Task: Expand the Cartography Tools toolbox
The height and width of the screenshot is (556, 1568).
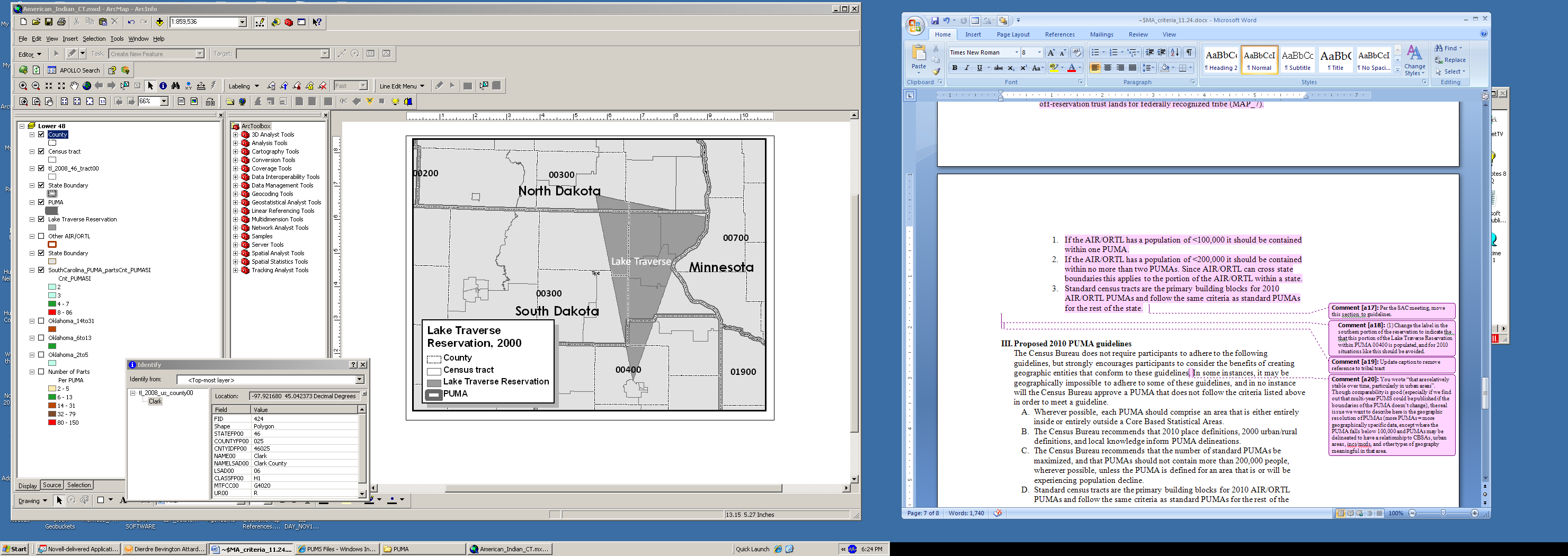Action: [x=236, y=151]
